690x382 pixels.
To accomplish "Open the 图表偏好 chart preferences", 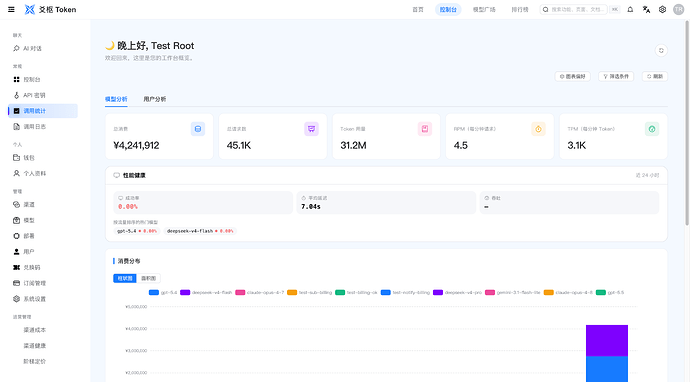I will [x=572, y=76].
